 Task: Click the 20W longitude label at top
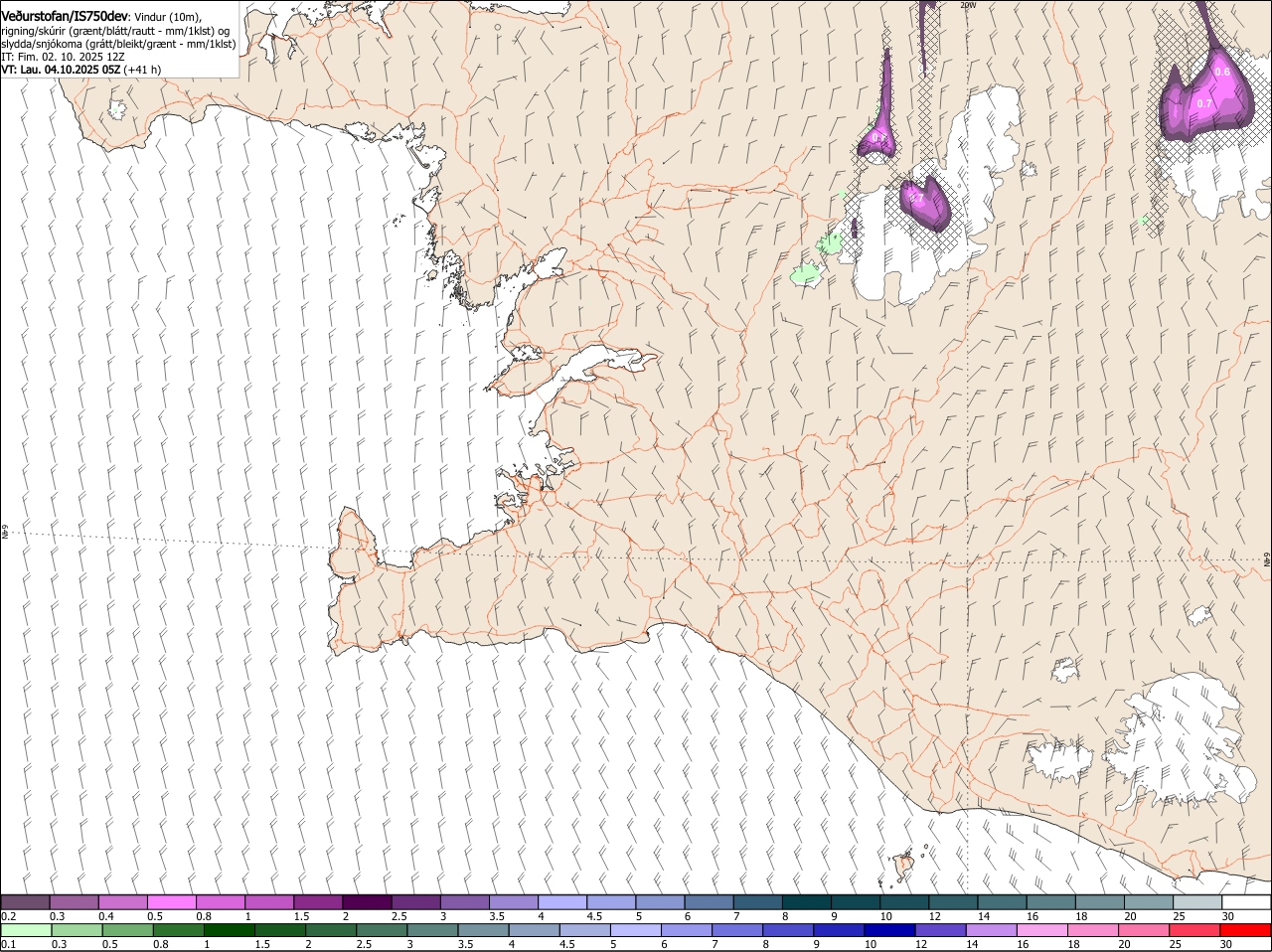(x=969, y=5)
